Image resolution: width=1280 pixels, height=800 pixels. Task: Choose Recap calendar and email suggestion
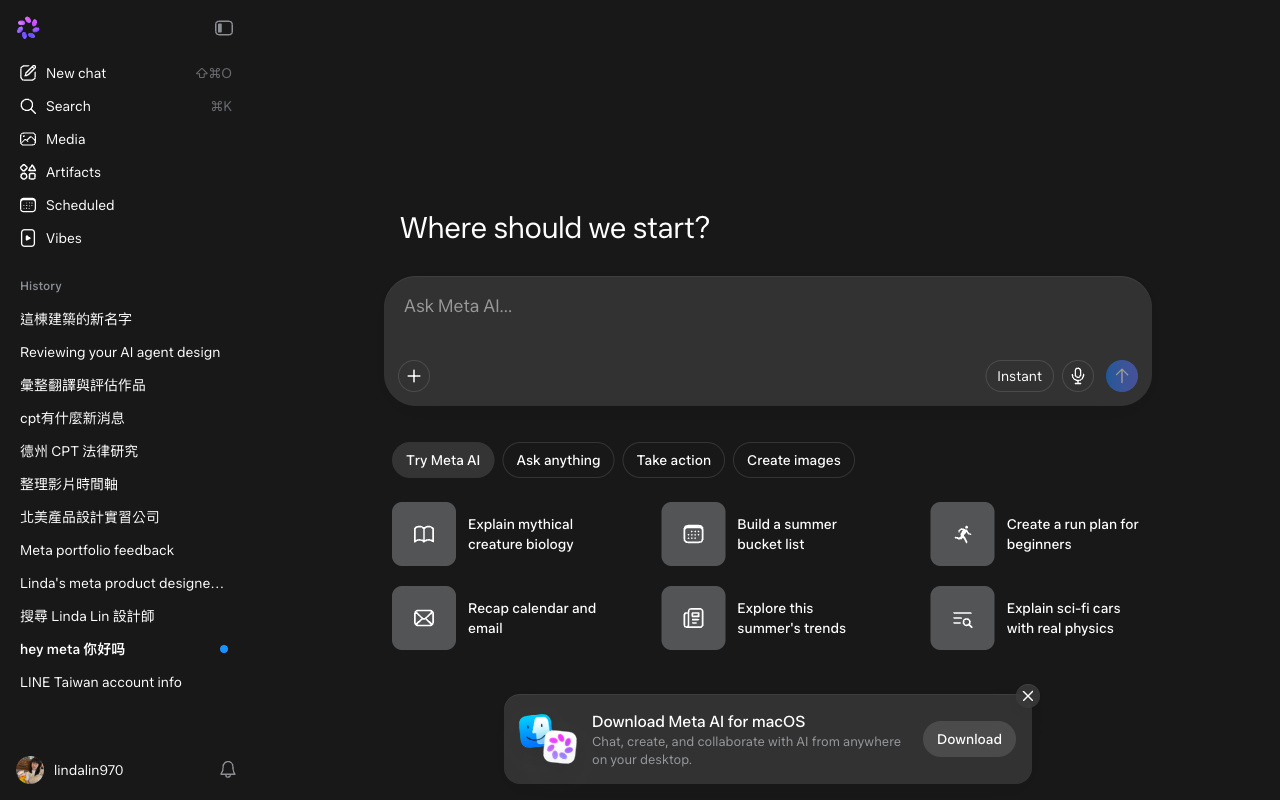pyautogui.click(x=532, y=618)
